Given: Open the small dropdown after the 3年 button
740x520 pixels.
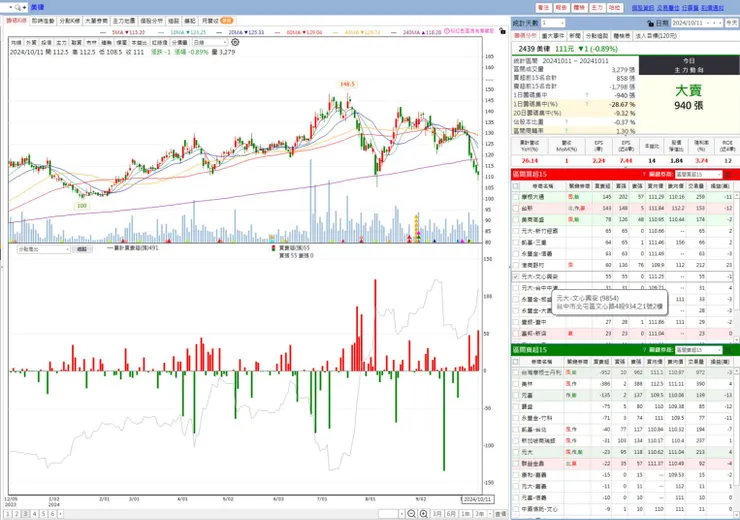Looking at the screenshot, I should [x=490, y=514].
